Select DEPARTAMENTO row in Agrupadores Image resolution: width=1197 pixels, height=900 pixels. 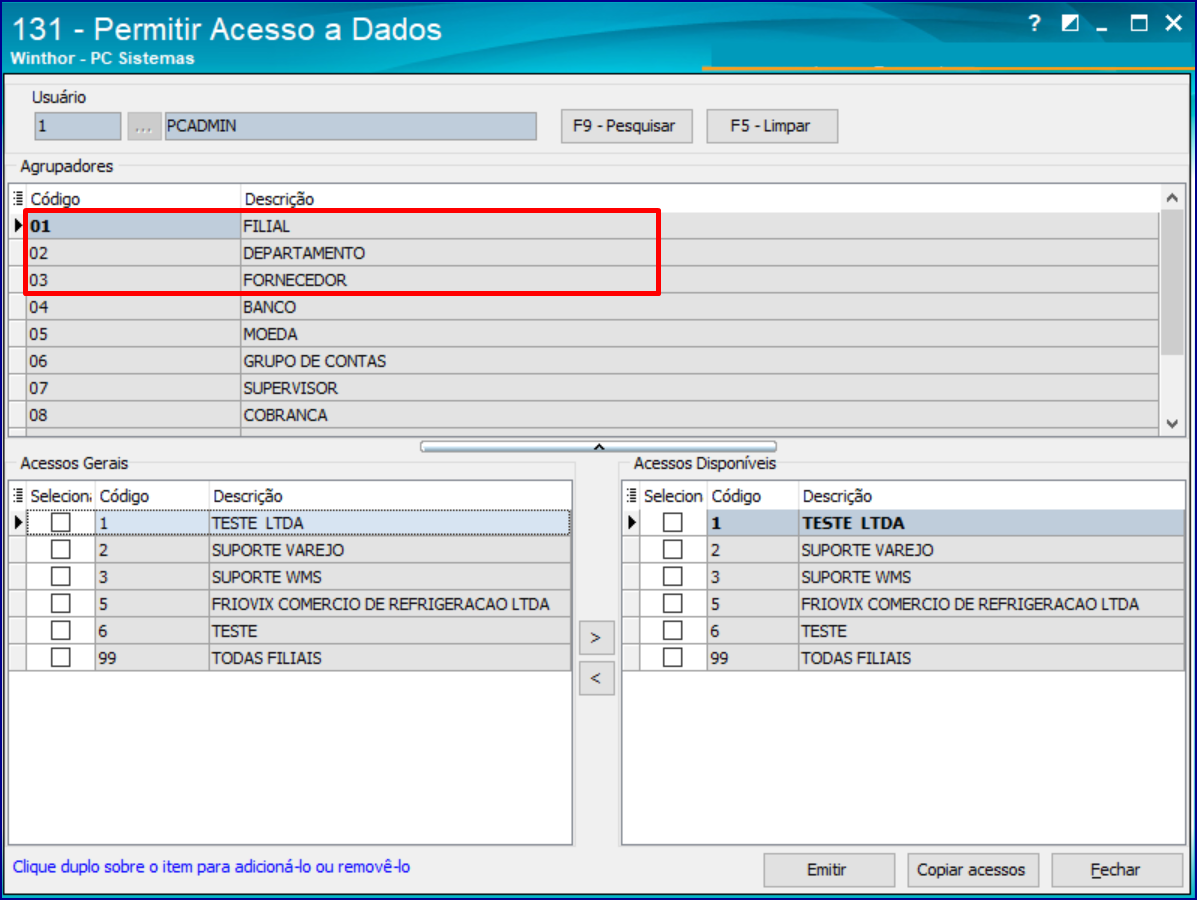pyautogui.click(x=592, y=253)
